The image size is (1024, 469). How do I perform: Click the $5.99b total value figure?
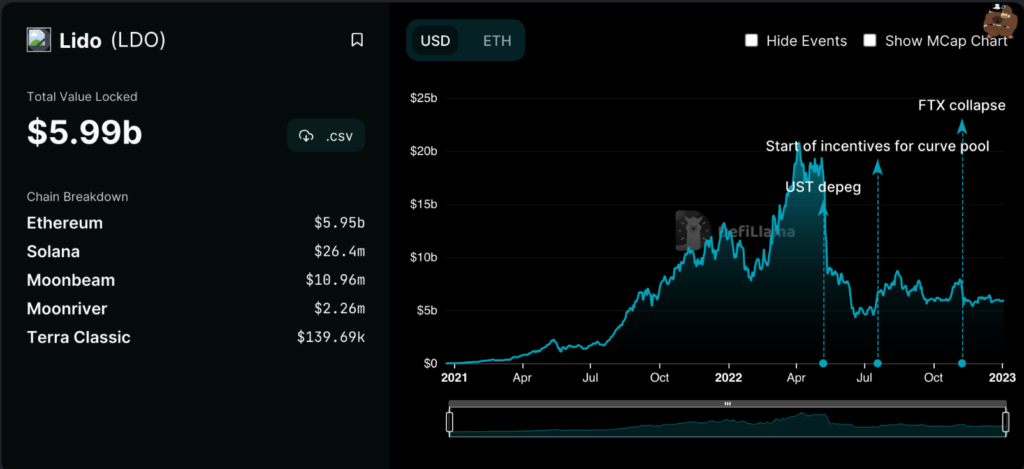click(x=84, y=133)
